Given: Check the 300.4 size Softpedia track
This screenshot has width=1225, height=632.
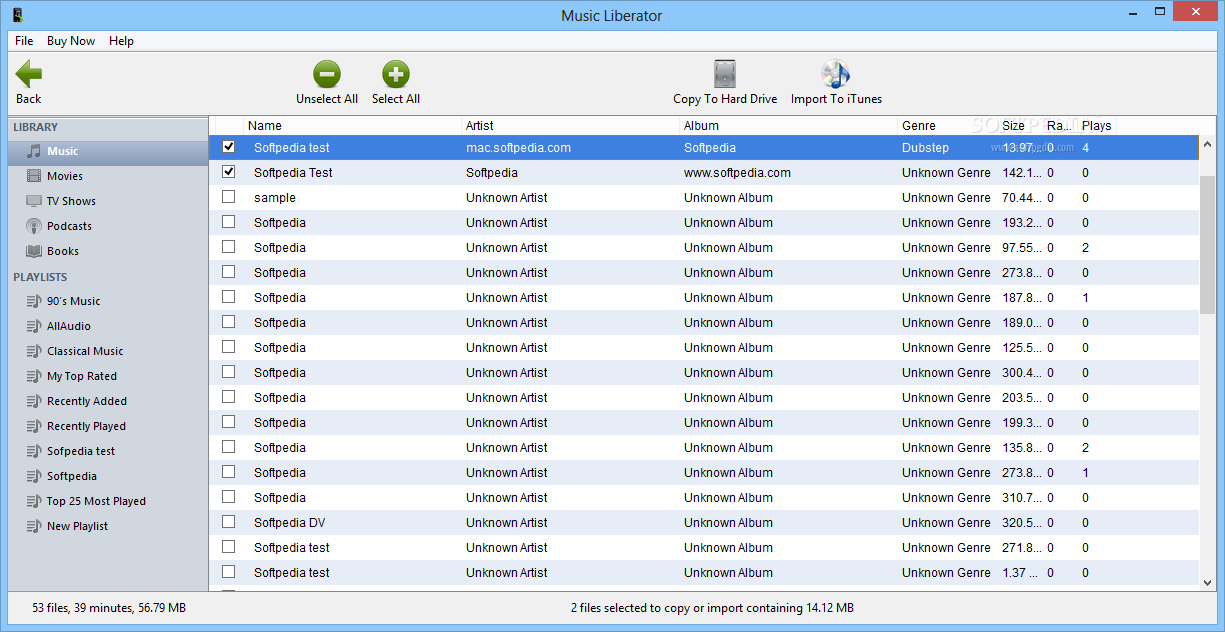Looking at the screenshot, I should pos(229,372).
